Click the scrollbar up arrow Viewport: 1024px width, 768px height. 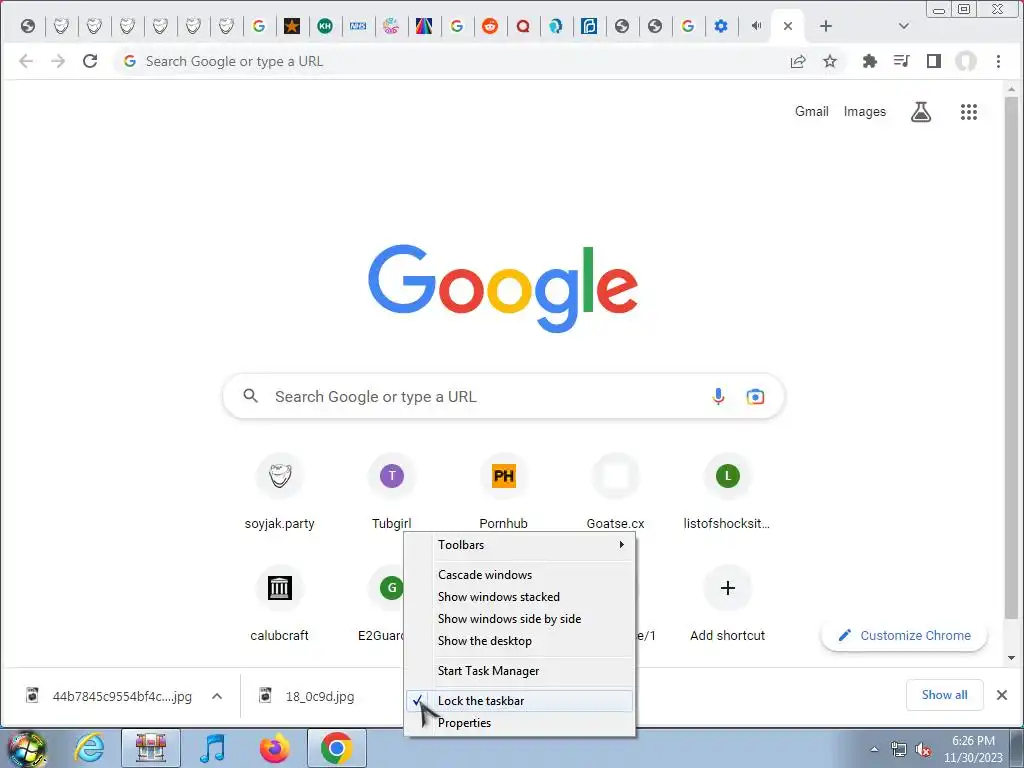(x=1011, y=89)
